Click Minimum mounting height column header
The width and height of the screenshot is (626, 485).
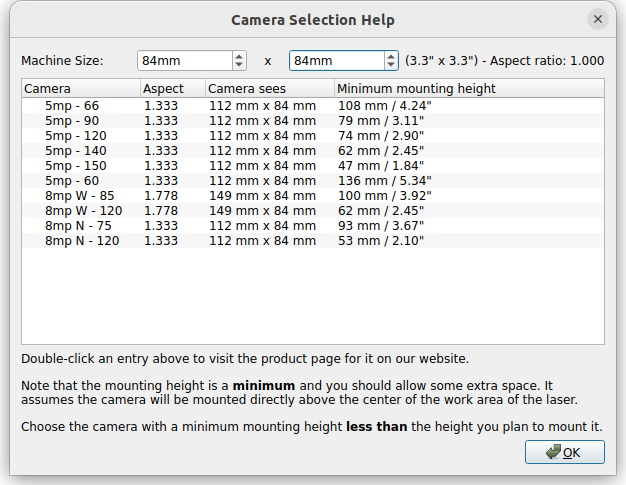pos(469,88)
